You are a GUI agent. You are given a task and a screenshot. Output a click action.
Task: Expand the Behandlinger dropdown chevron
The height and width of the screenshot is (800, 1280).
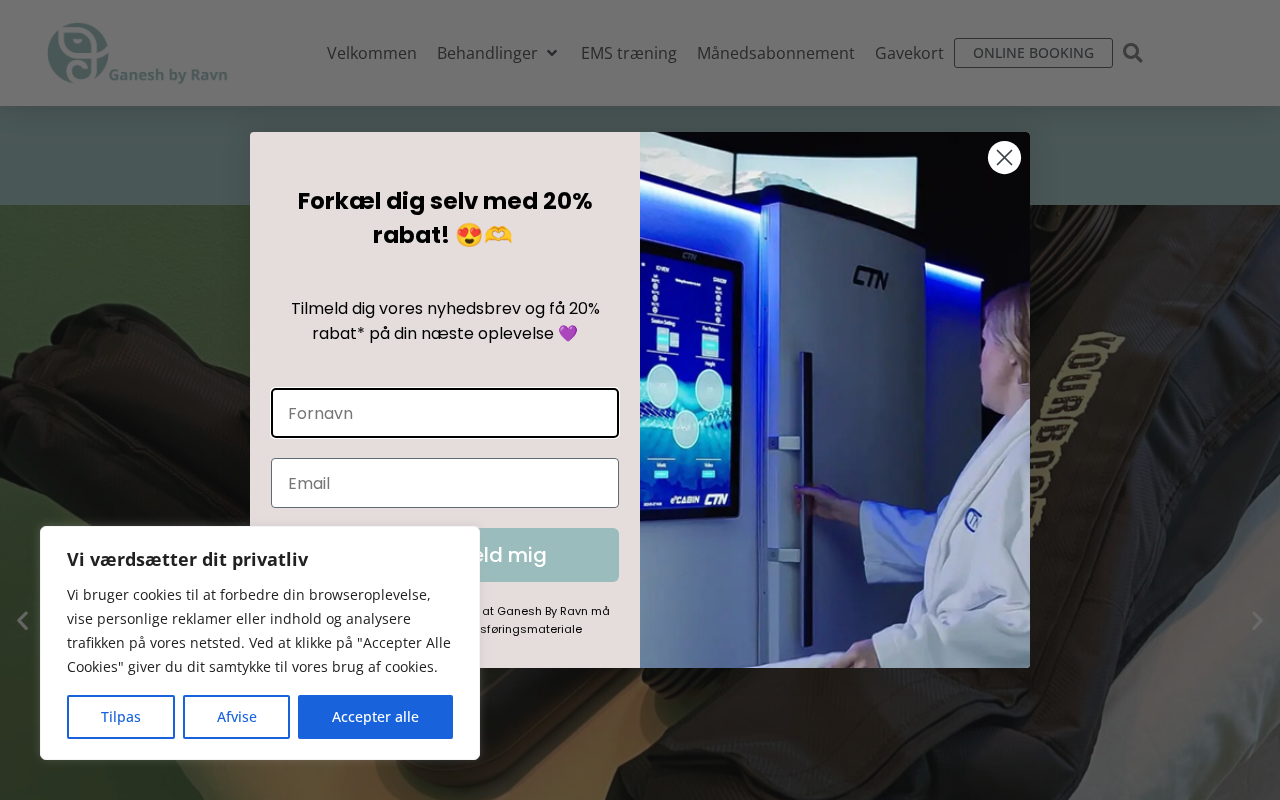552,53
